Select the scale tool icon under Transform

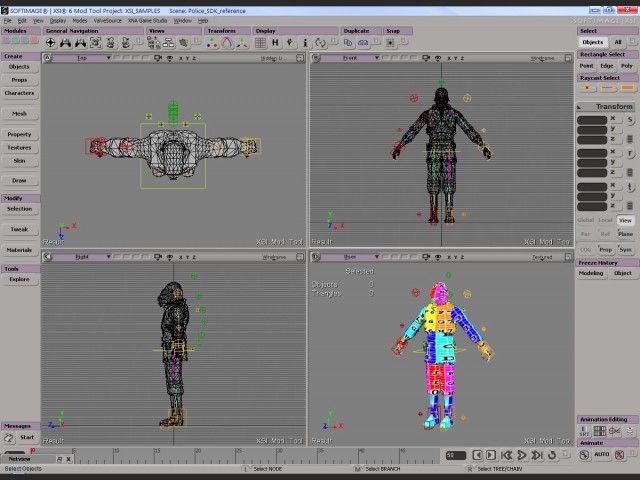point(212,43)
